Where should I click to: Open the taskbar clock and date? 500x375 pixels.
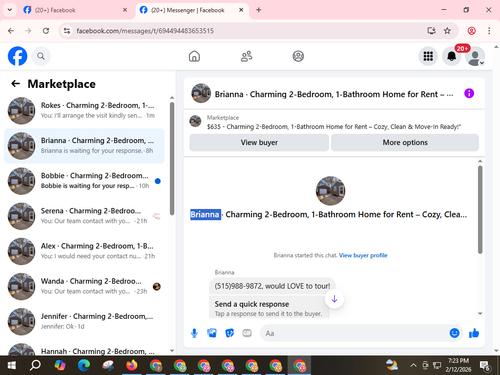click(458, 365)
